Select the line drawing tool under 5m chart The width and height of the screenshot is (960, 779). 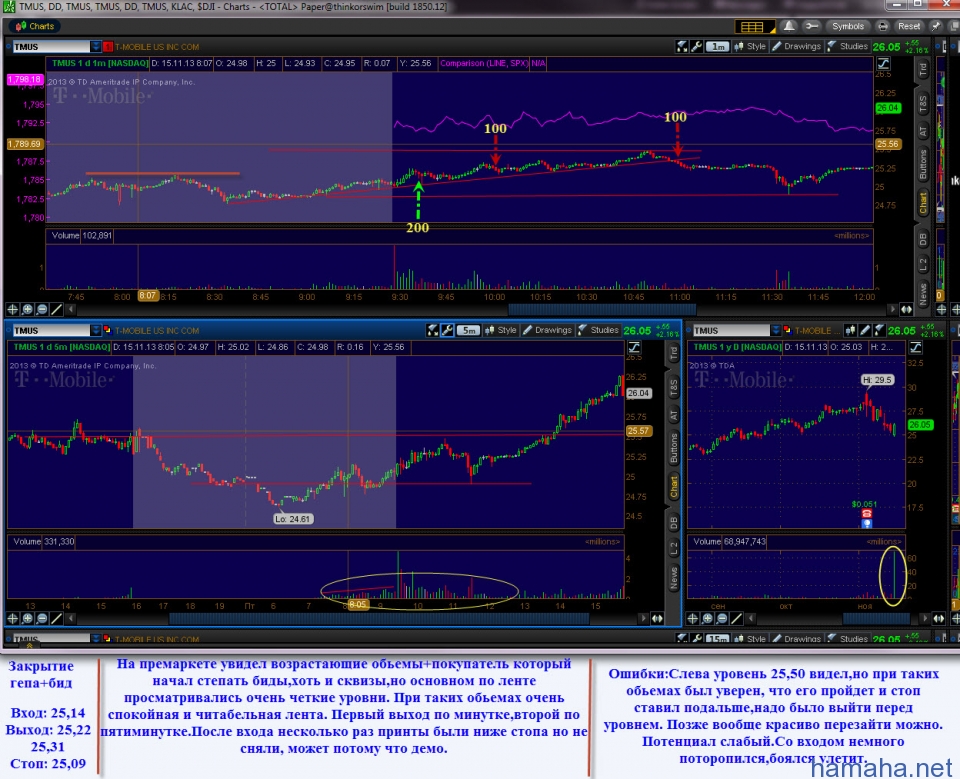(56, 619)
